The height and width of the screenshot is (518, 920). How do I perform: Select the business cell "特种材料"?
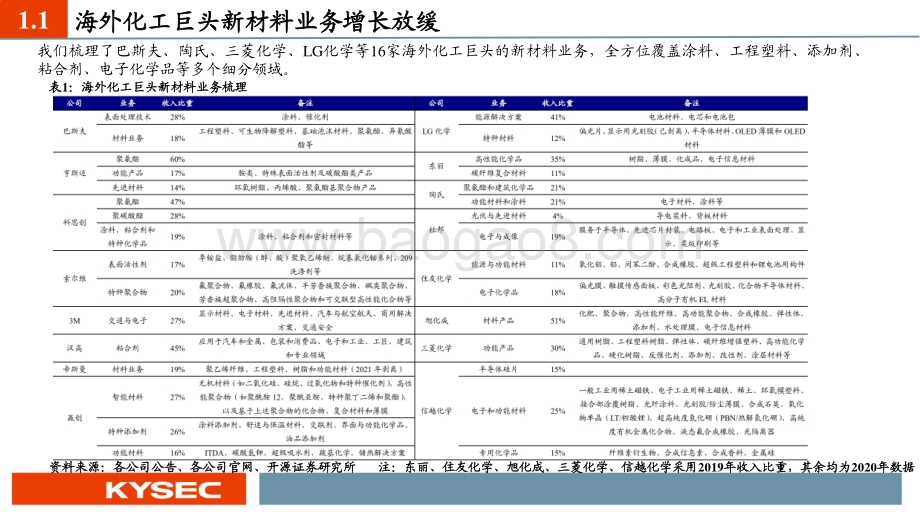coord(498,138)
